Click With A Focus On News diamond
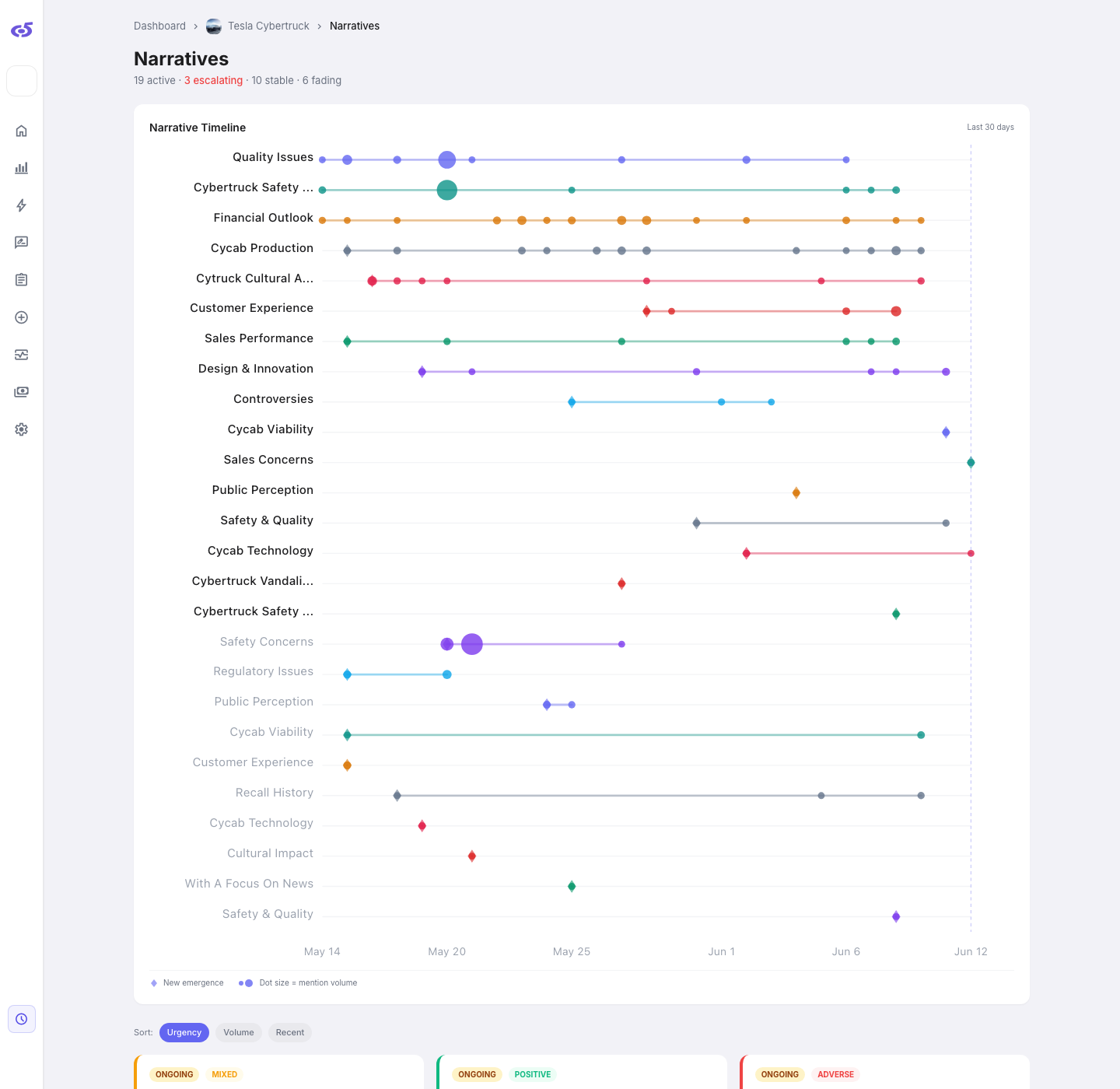 point(572,887)
